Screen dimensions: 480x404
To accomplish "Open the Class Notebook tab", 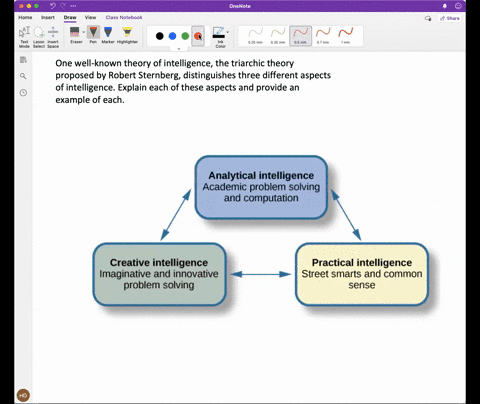I will click(x=124, y=17).
